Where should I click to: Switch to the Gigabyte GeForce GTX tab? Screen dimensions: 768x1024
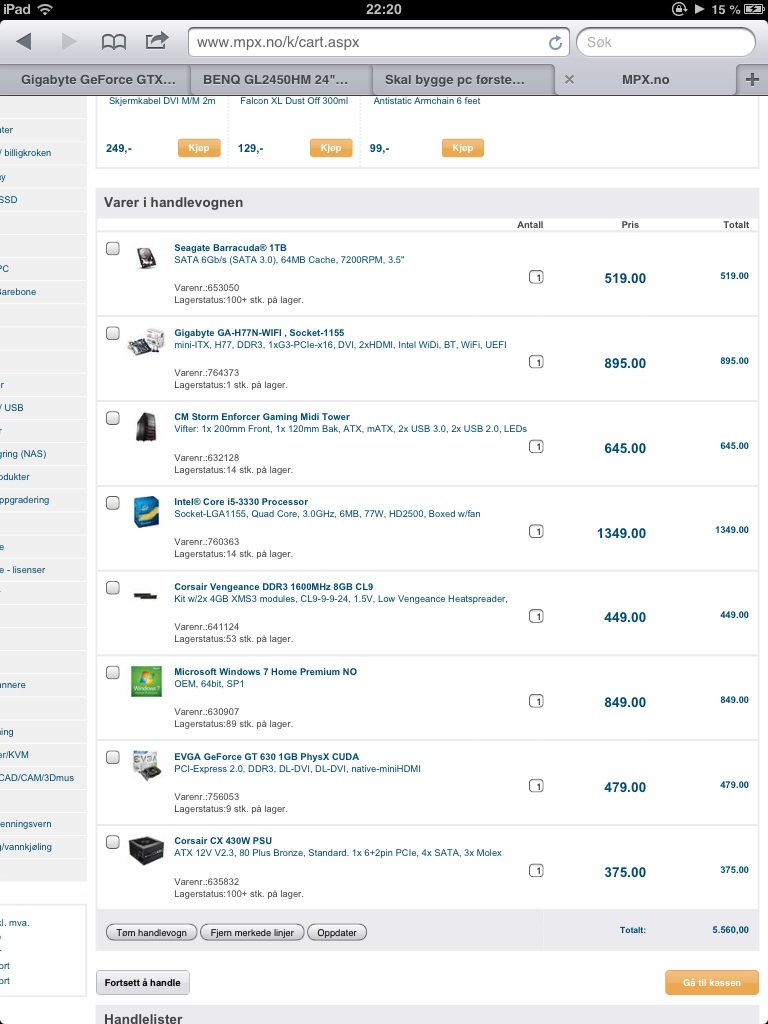(x=97, y=80)
